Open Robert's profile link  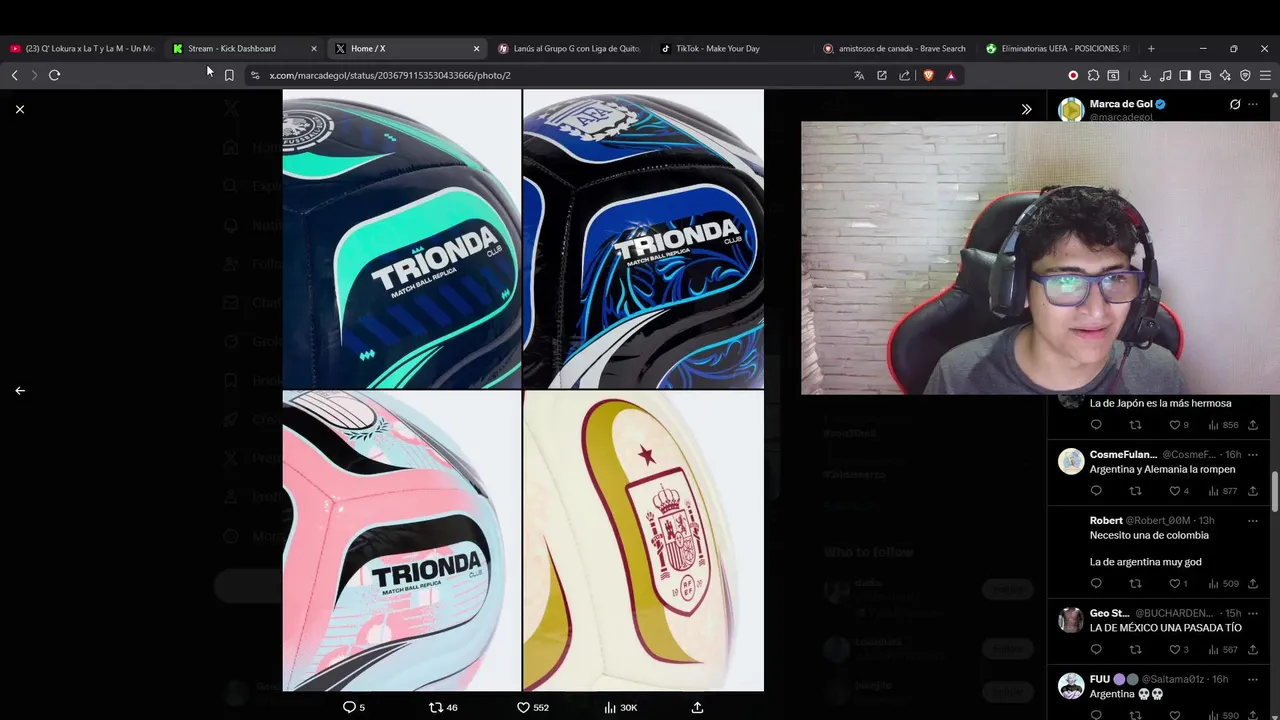pos(1106,521)
